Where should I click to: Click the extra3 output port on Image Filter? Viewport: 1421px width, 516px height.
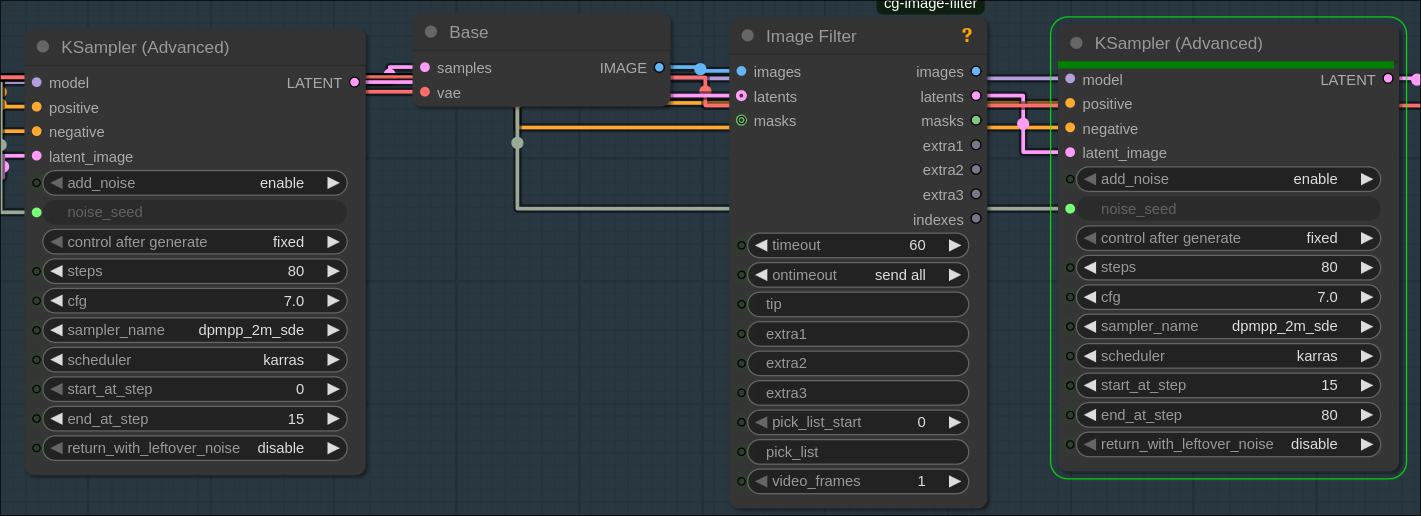tap(976, 194)
